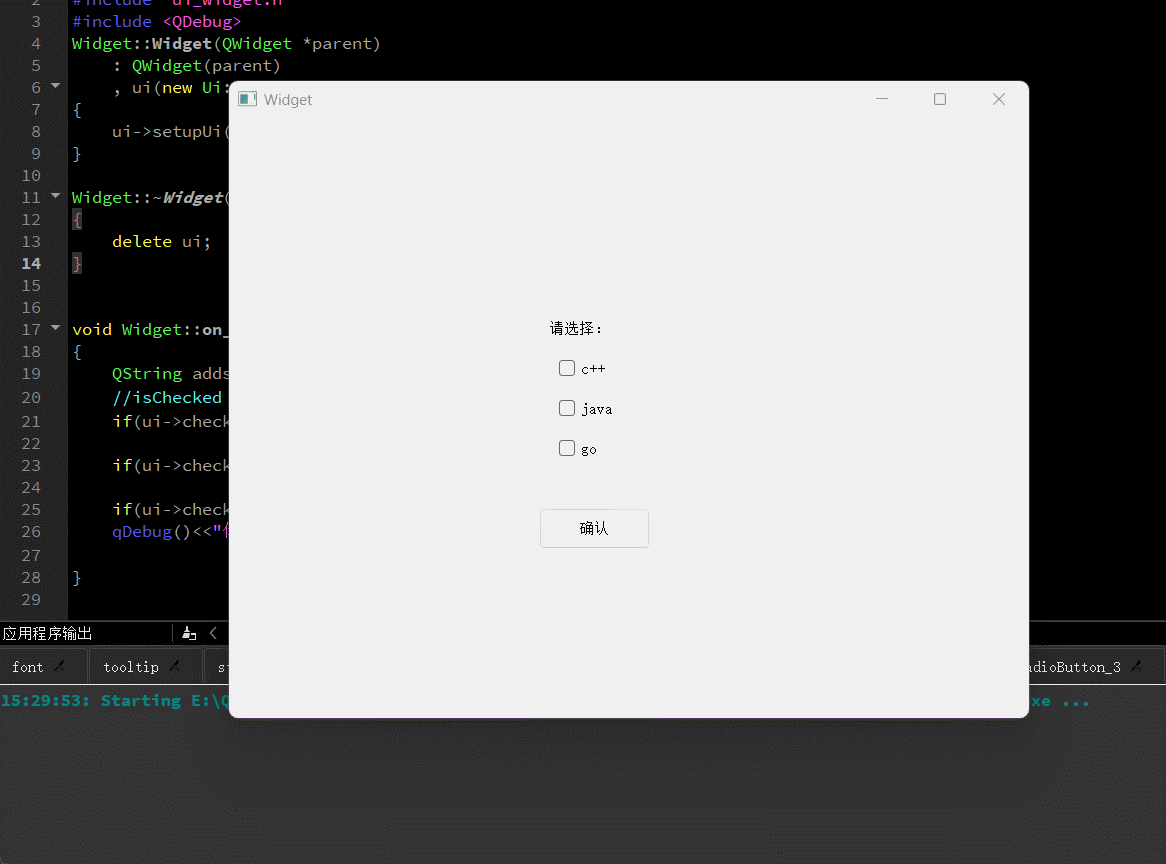Close the Widget window
This screenshot has width=1166, height=864.
[x=999, y=99]
